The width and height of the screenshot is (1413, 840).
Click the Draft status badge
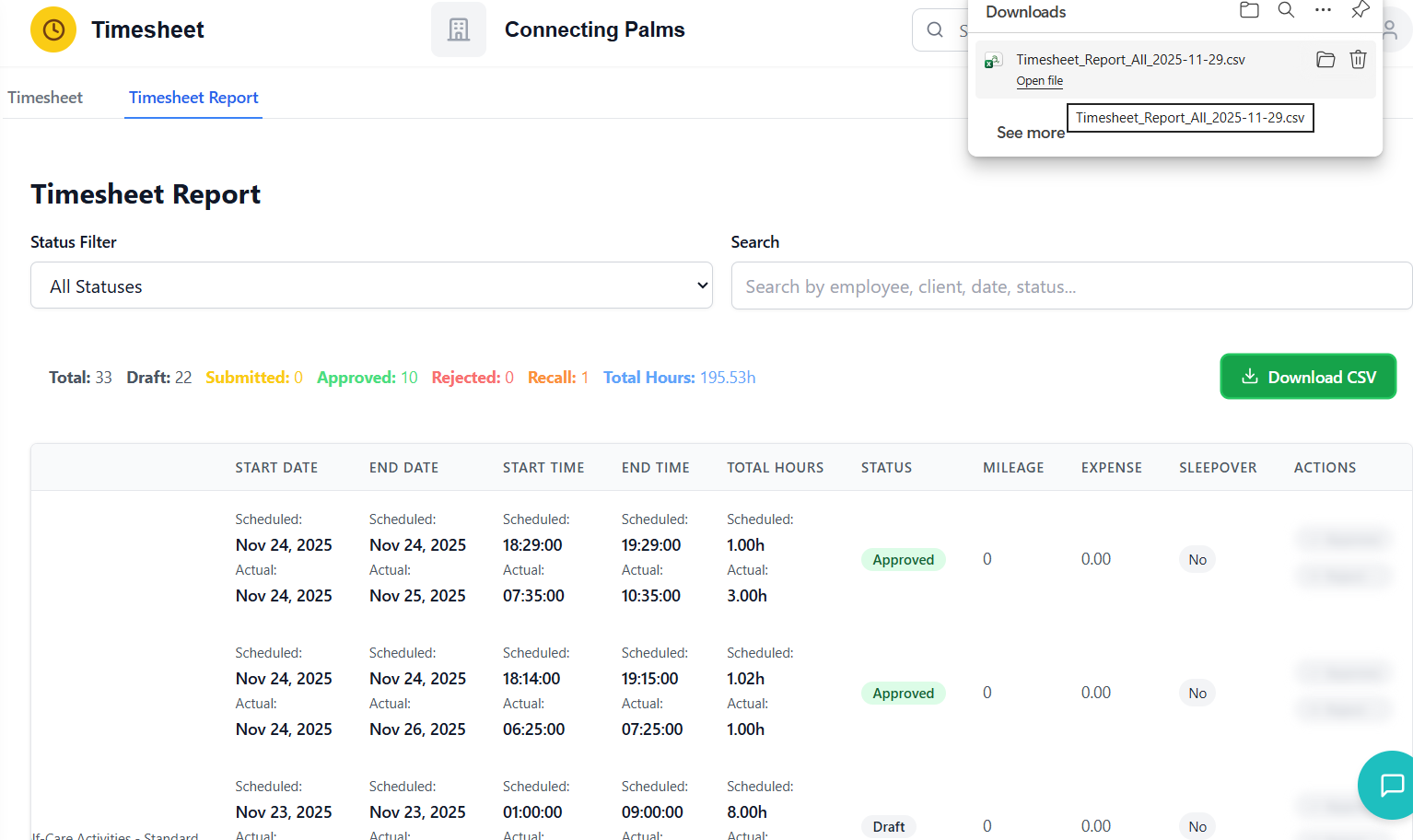[x=888, y=826]
